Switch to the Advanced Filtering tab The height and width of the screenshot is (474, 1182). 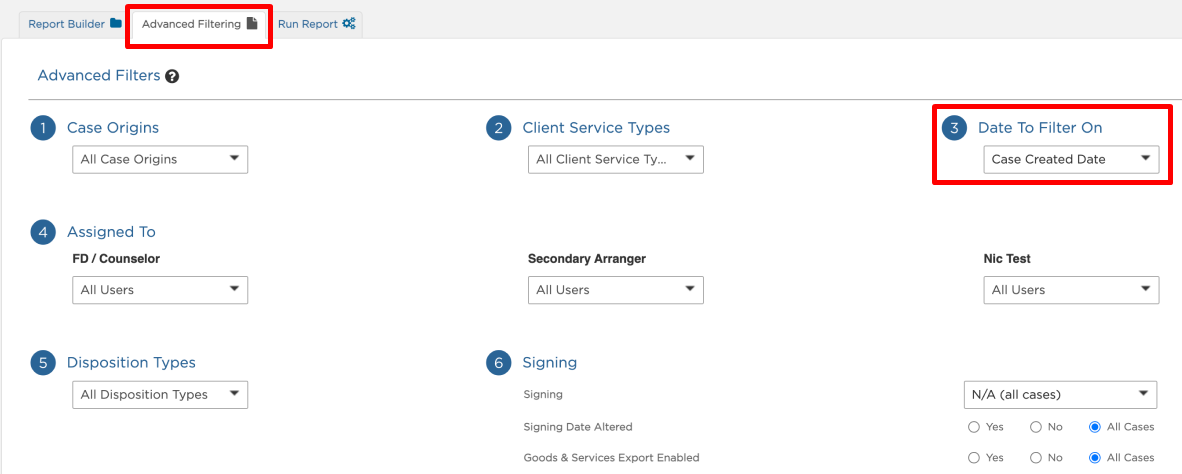pos(200,24)
